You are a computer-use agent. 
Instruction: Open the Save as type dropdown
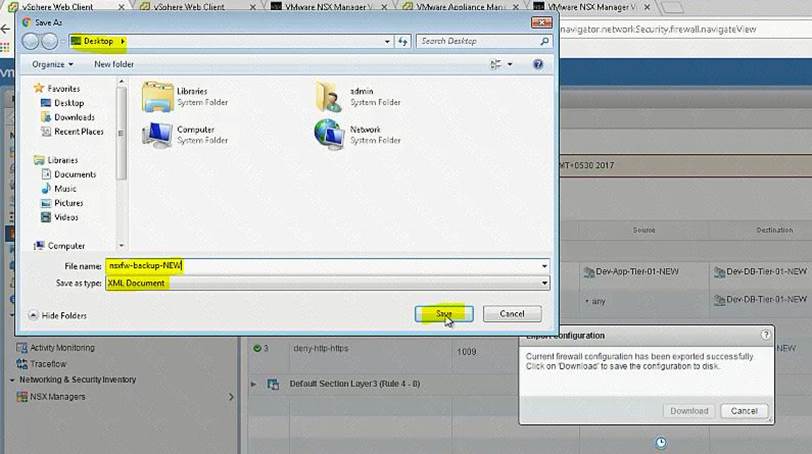click(544, 283)
